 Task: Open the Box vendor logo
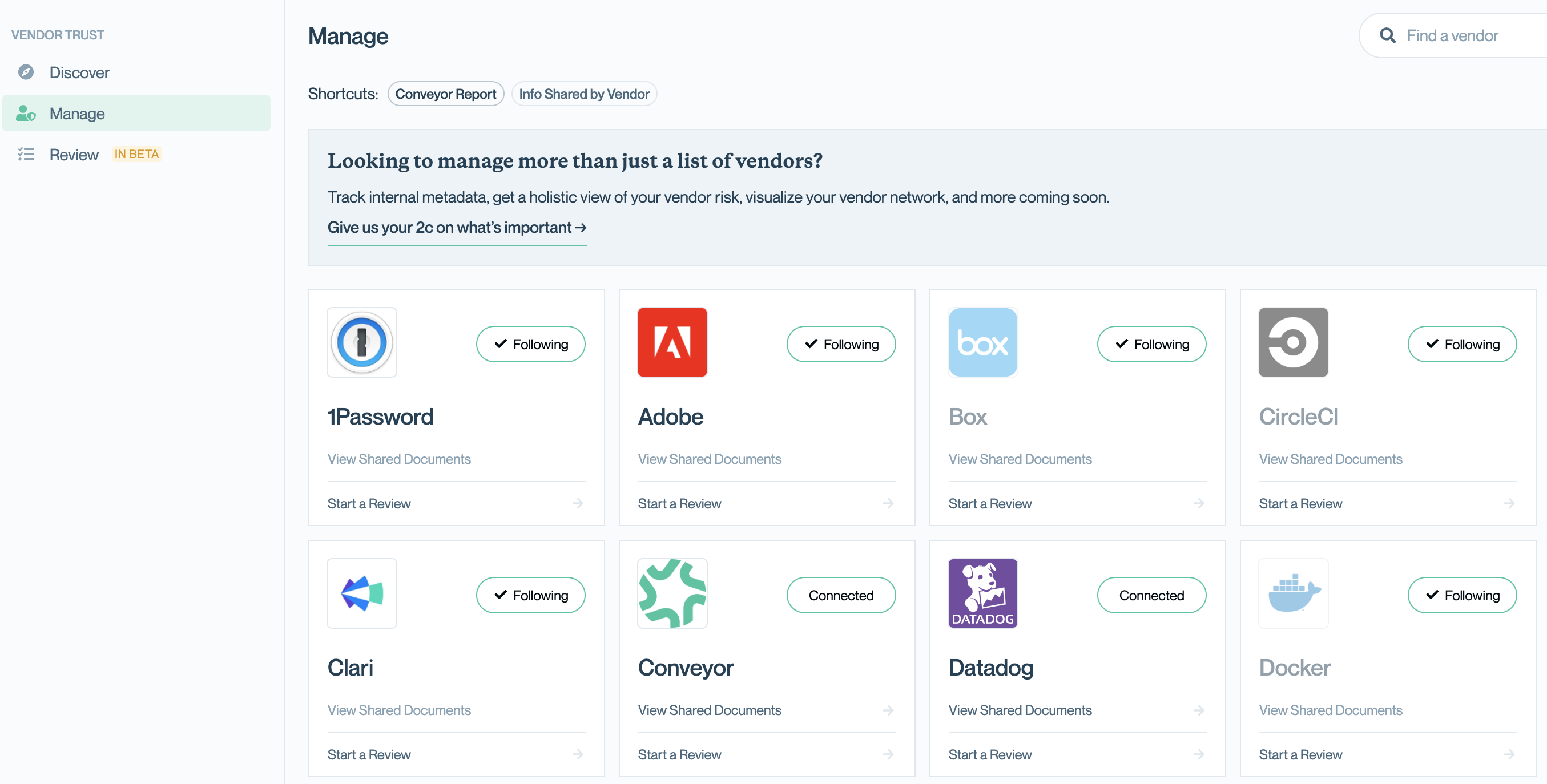(982, 342)
